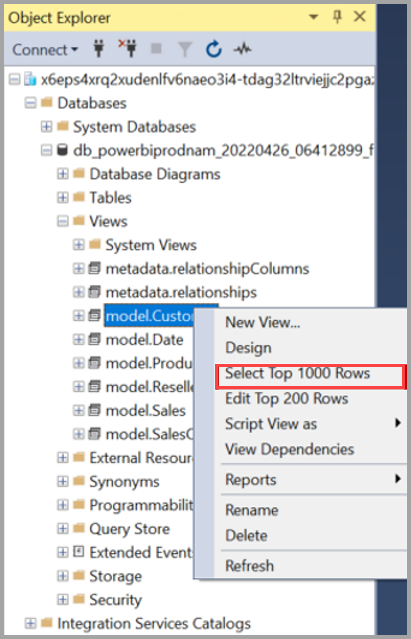
Task: Expand the metadata.relationships view node
Action: click(x=79, y=292)
